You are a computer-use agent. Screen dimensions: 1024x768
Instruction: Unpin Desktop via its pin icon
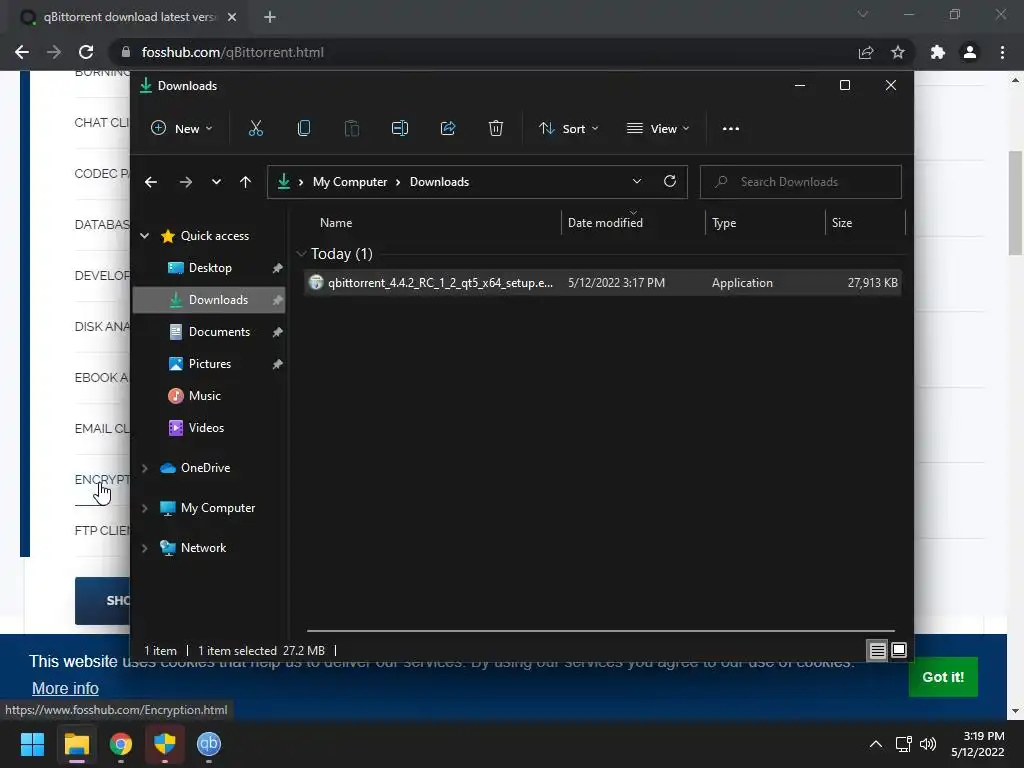(277, 268)
